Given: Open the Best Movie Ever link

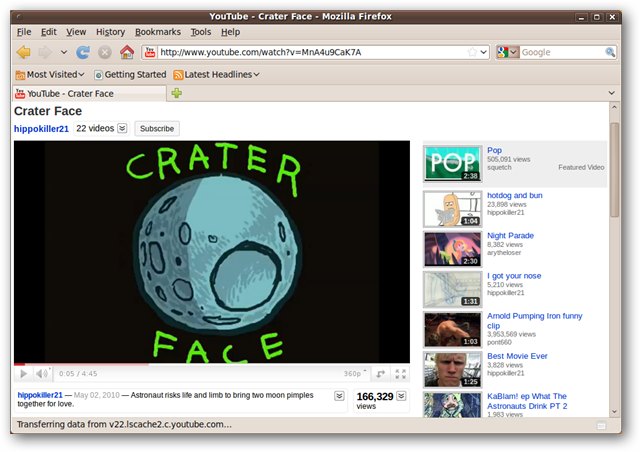Looking at the screenshot, I should click(x=517, y=356).
